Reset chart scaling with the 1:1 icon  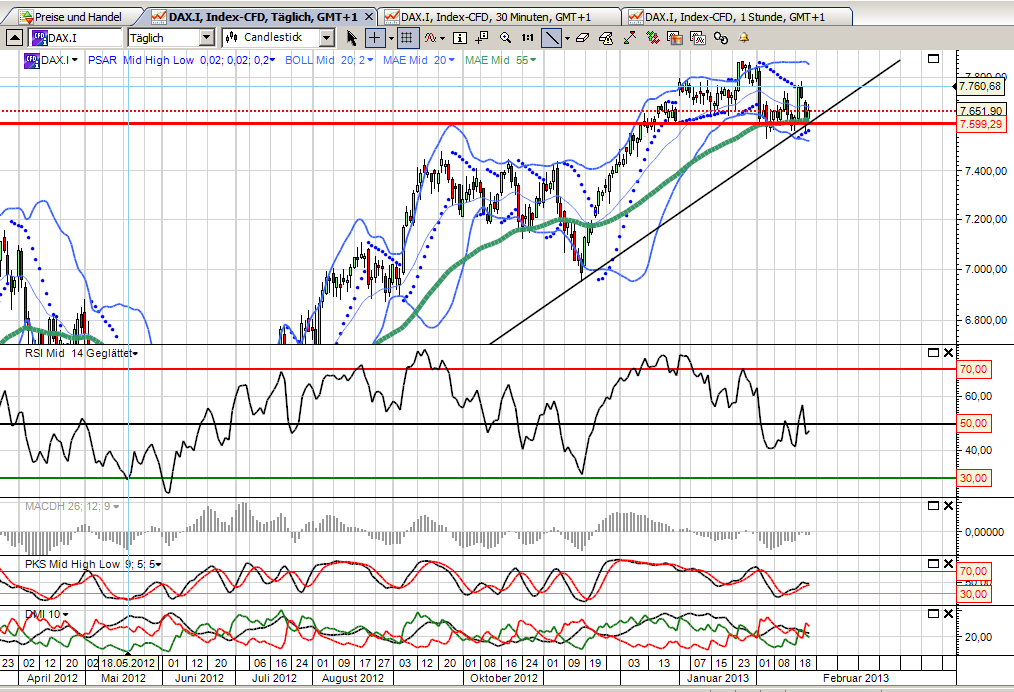point(527,38)
